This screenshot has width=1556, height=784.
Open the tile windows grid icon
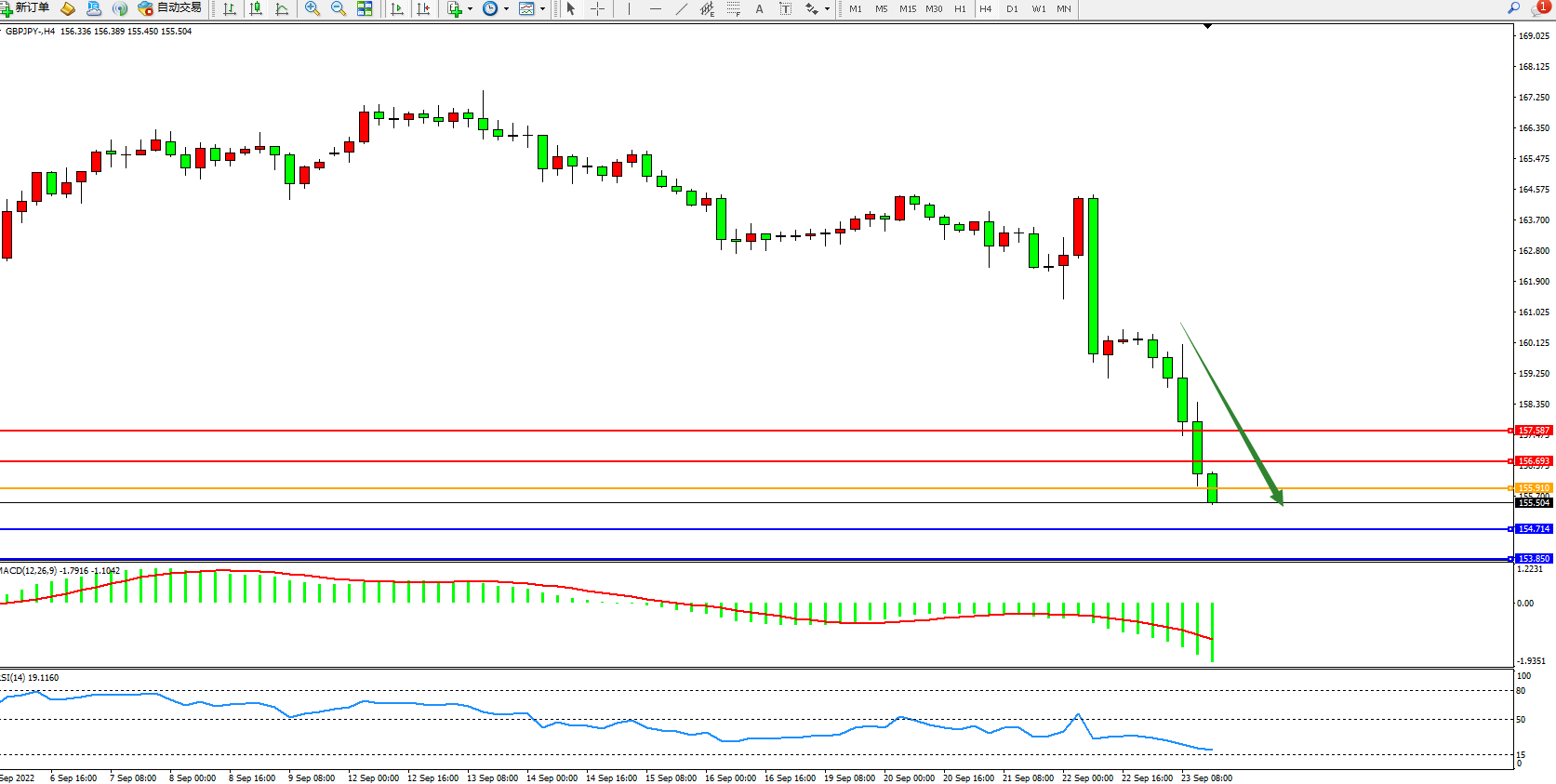[365, 8]
